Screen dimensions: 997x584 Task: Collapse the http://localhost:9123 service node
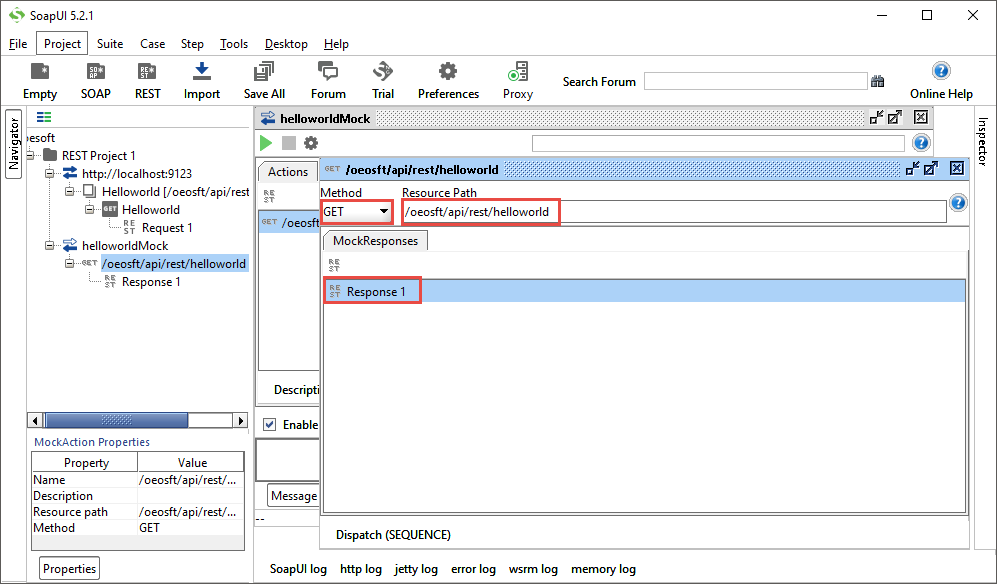[x=50, y=173]
